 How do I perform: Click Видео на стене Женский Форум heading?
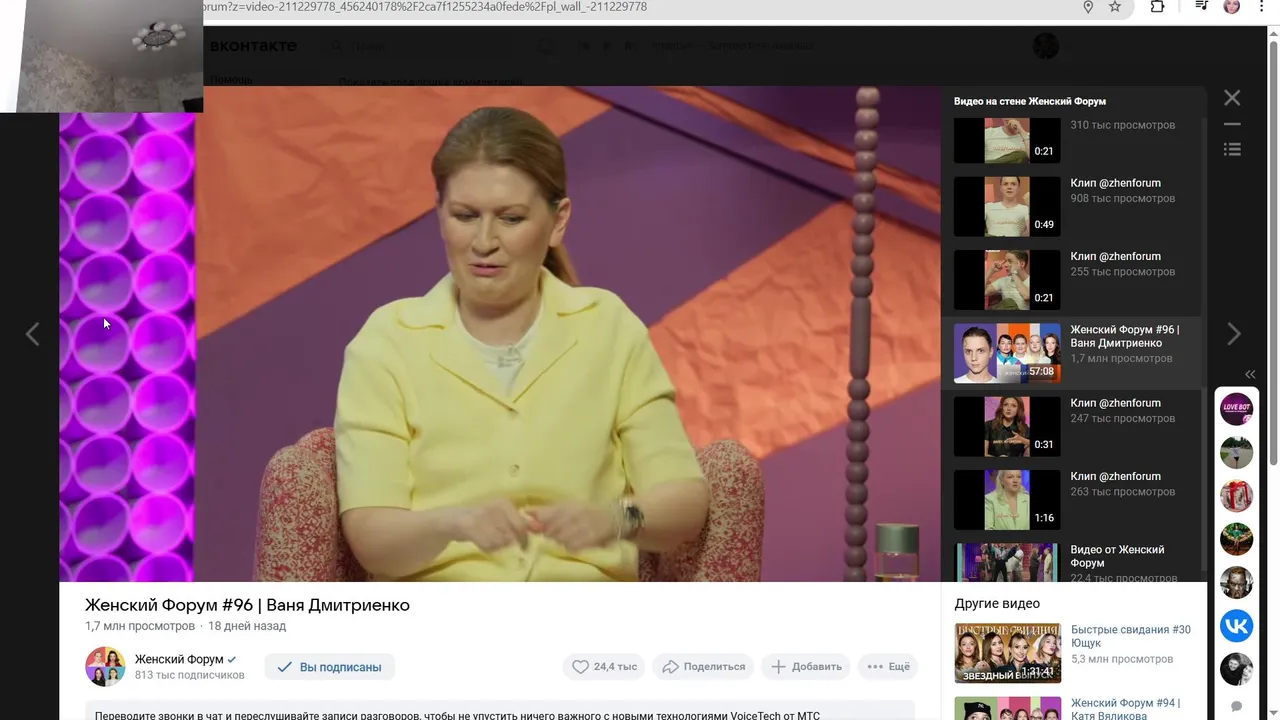(1029, 101)
